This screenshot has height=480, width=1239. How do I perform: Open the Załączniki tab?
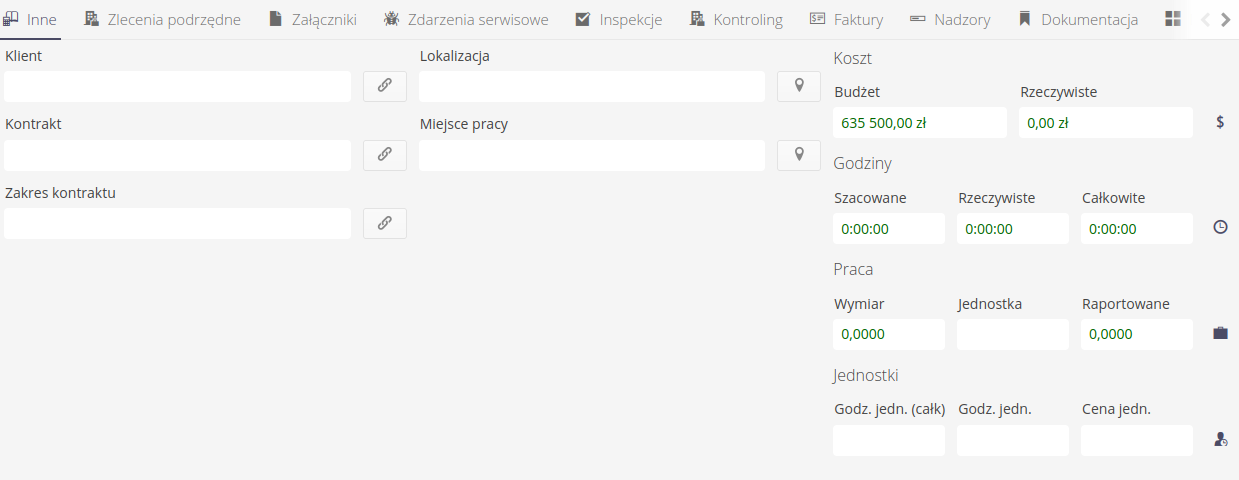pos(312,19)
